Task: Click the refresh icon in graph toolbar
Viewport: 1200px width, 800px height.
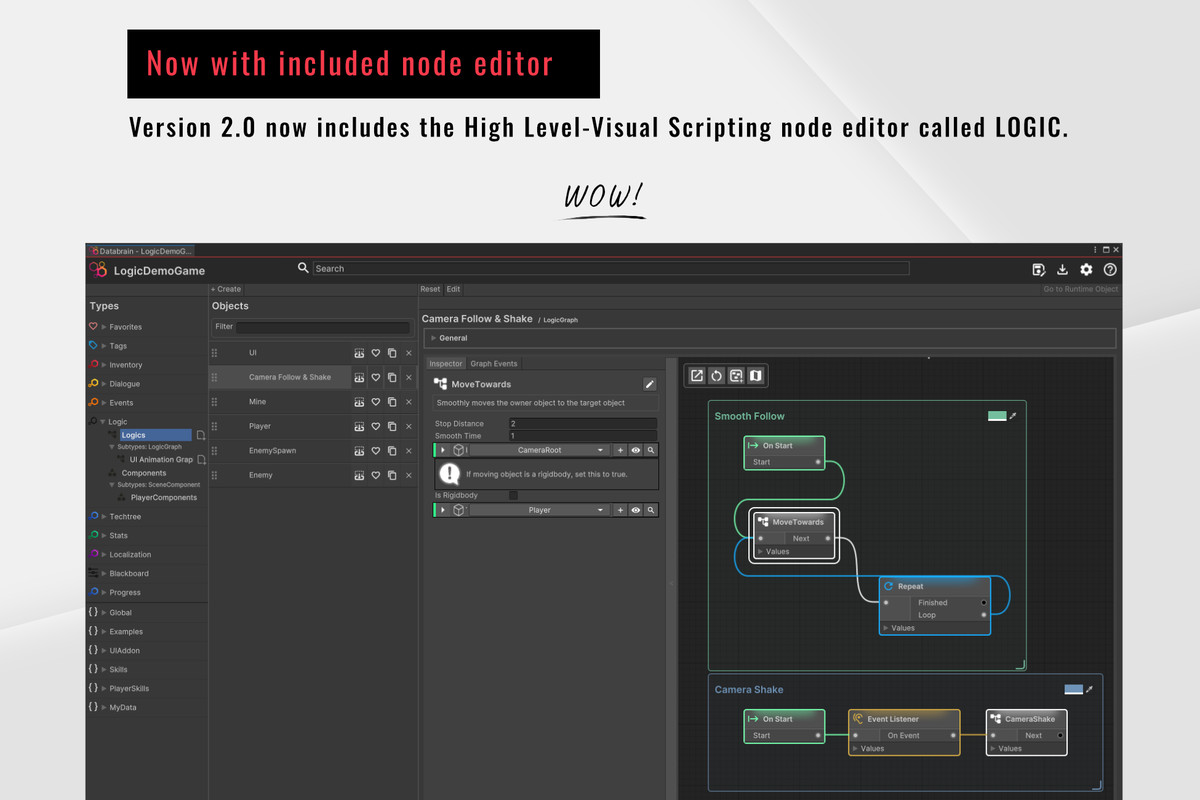Action: click(x=717, y=376)
